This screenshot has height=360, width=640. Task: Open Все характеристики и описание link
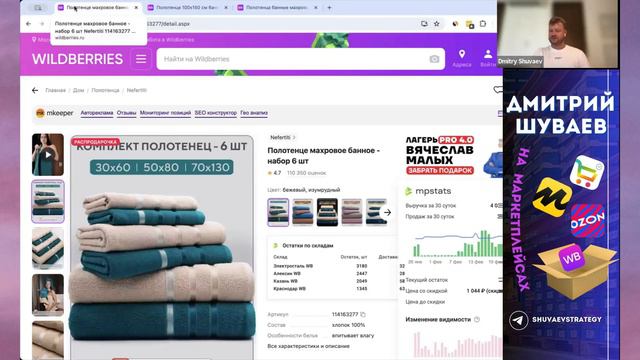pos(308,346)
